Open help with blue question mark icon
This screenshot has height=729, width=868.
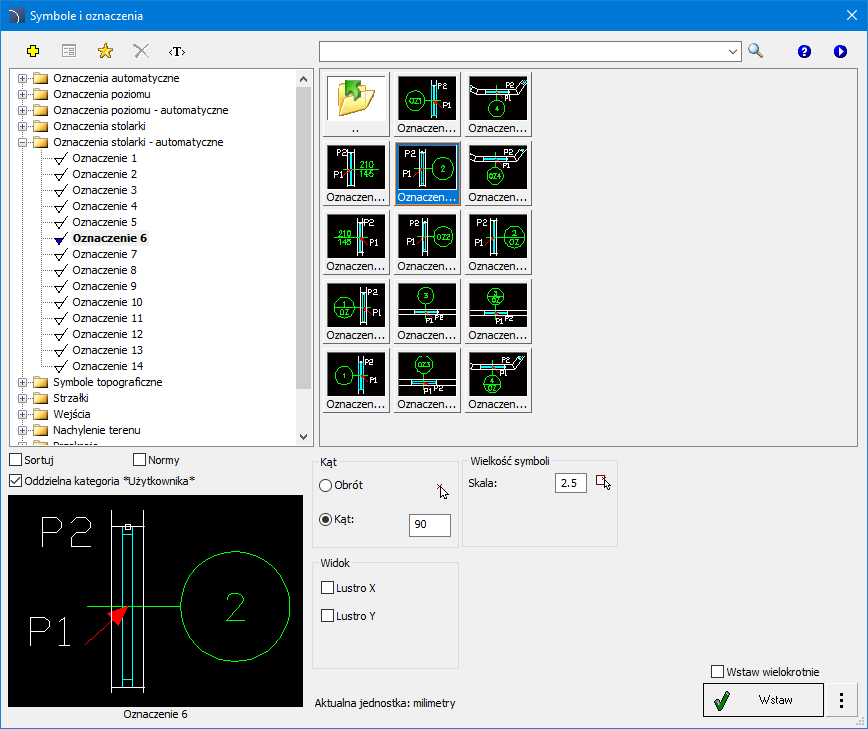tap(804, 51)
